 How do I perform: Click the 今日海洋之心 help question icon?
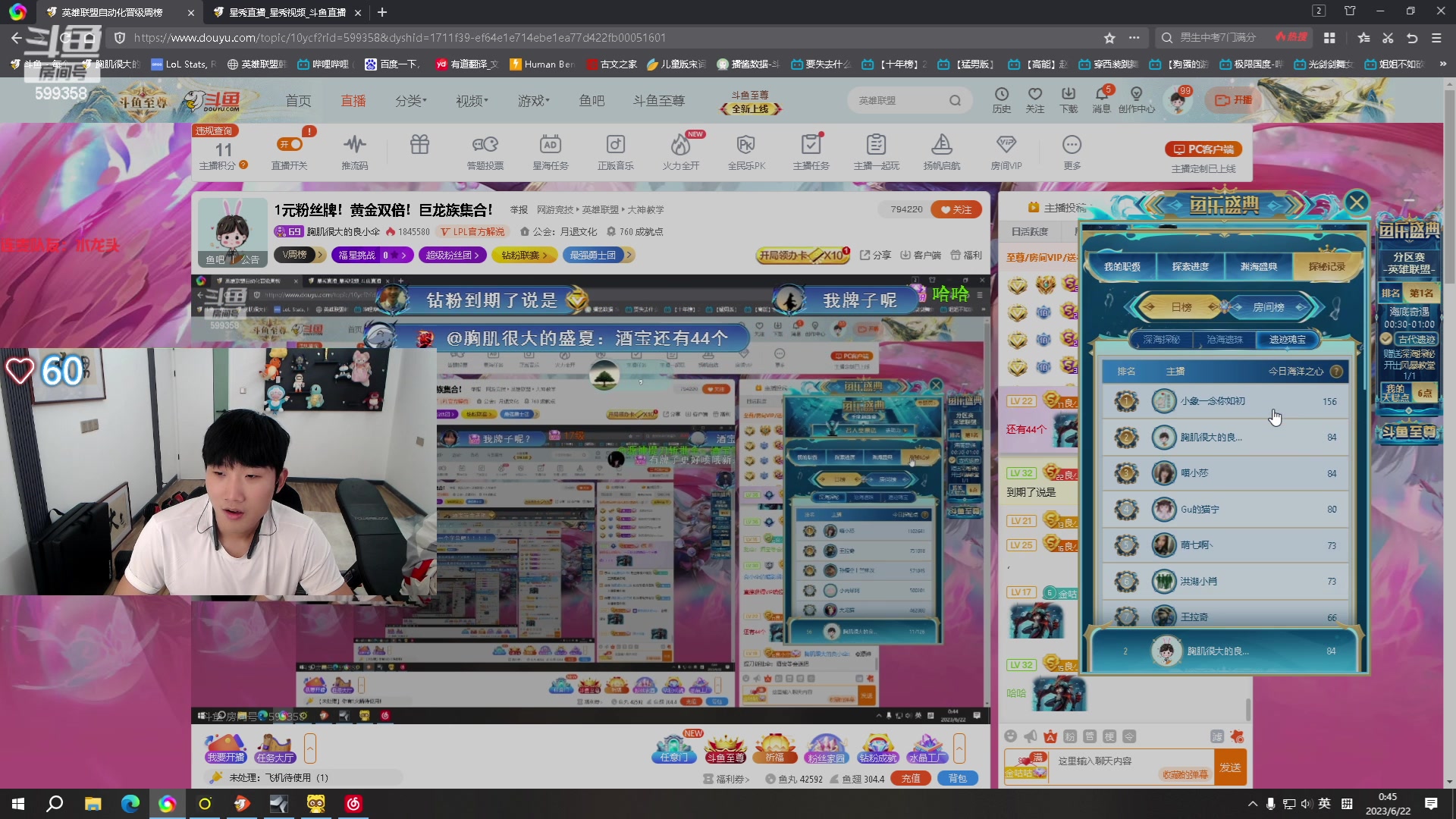tap(1336, 372)
